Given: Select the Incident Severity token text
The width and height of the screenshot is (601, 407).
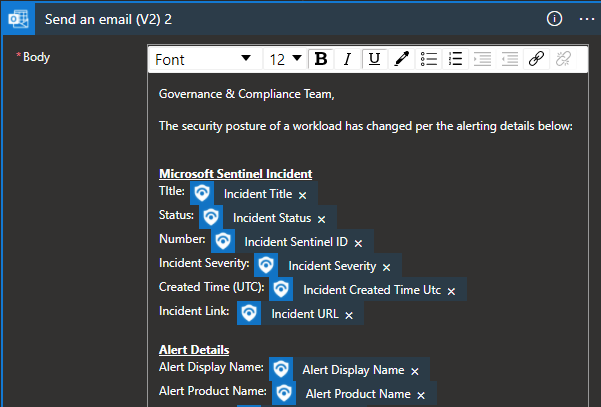Looking at the screenshot, I should pos(332,266).
